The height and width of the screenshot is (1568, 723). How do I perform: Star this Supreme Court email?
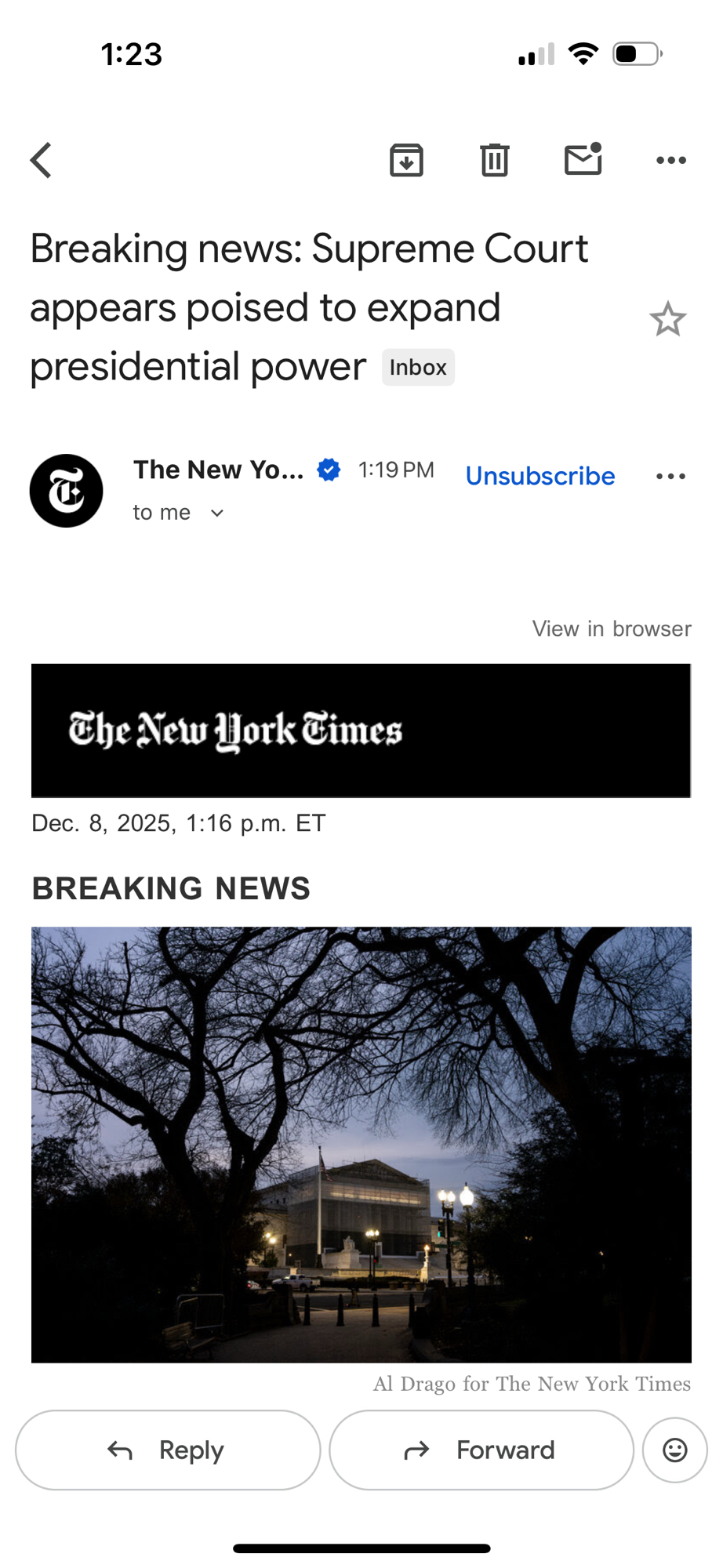667,319
